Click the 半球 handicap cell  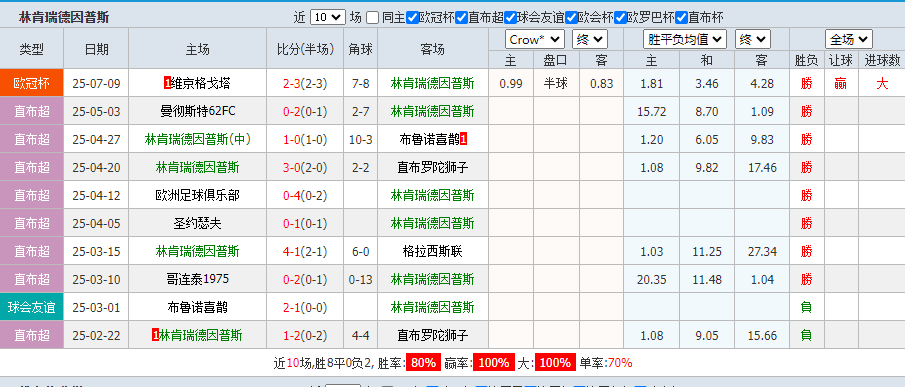coord(556,84)
